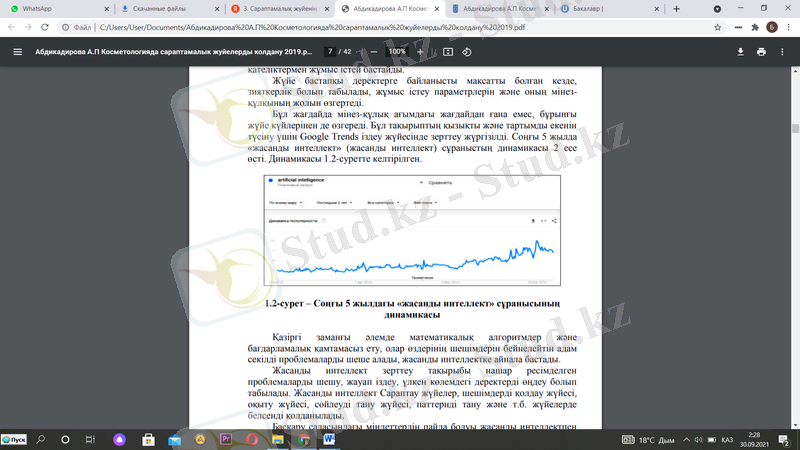Close the WhatsApp tab

coord(107,9)
